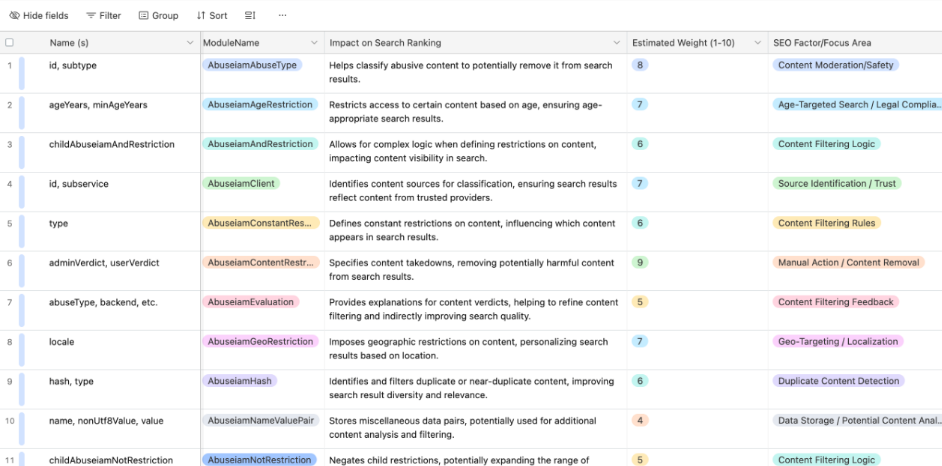Open the Sort options
The width and height of the screenshot is (942, 466).
coord(212,16)
